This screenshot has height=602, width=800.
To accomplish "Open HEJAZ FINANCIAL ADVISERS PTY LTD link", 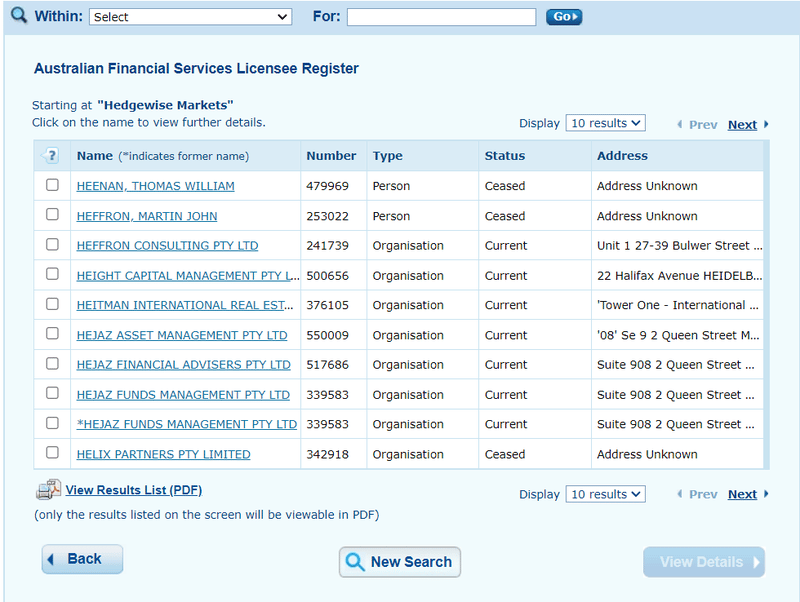I will [184, 365].
